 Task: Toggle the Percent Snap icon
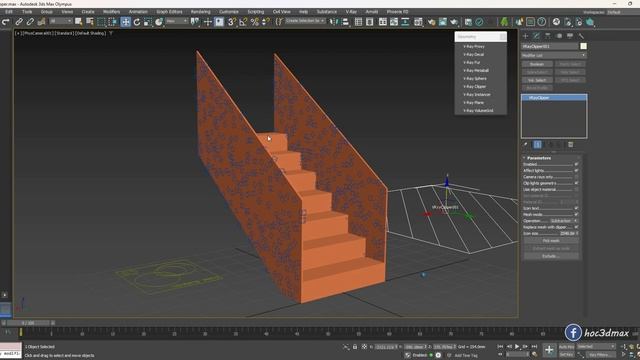(x=255, y=22)
